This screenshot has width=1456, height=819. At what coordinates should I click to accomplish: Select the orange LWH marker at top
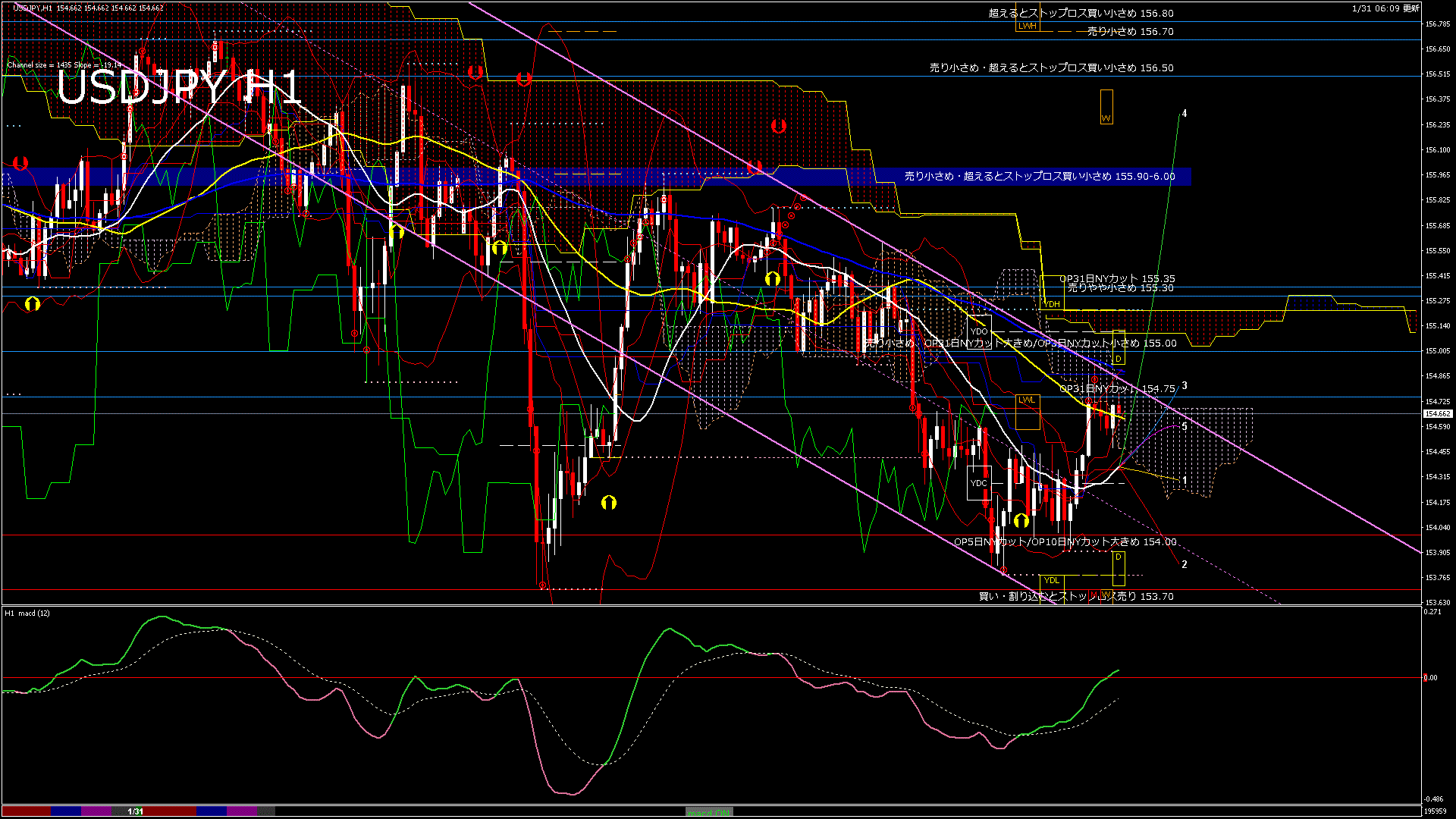[x=1027, y=26]
